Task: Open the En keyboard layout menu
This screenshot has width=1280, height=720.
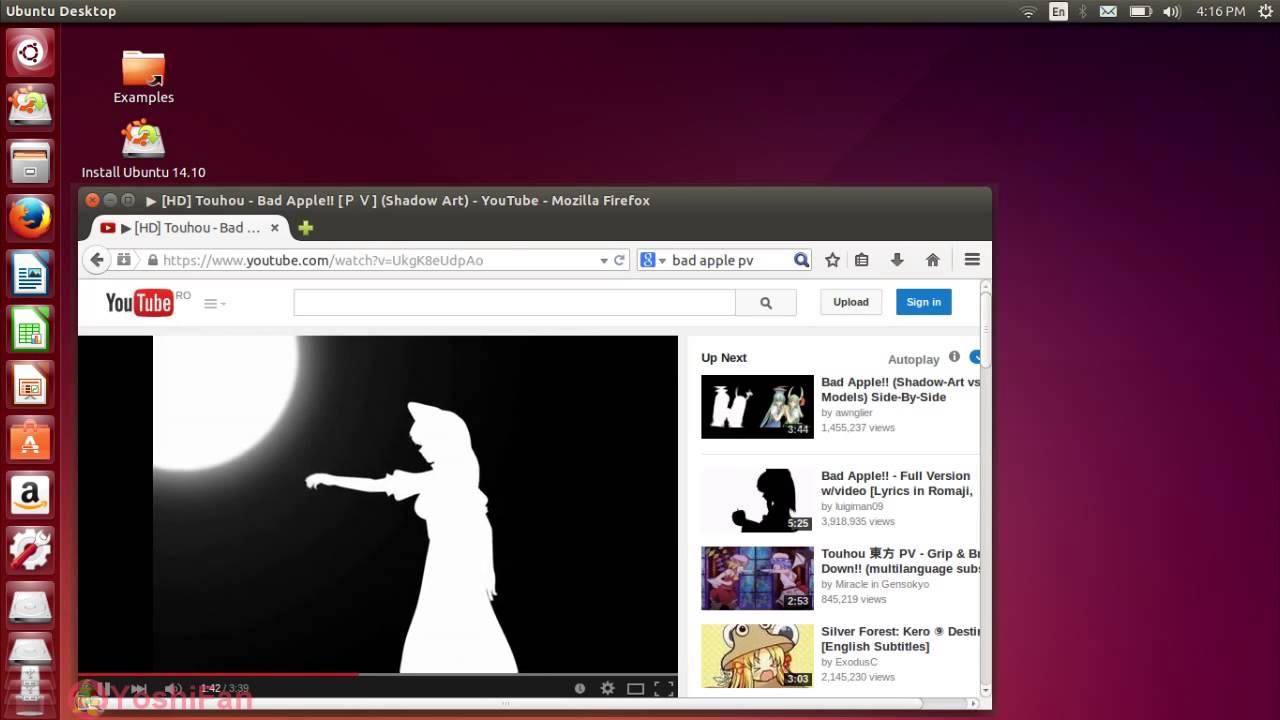Action: pos(1058,11)
